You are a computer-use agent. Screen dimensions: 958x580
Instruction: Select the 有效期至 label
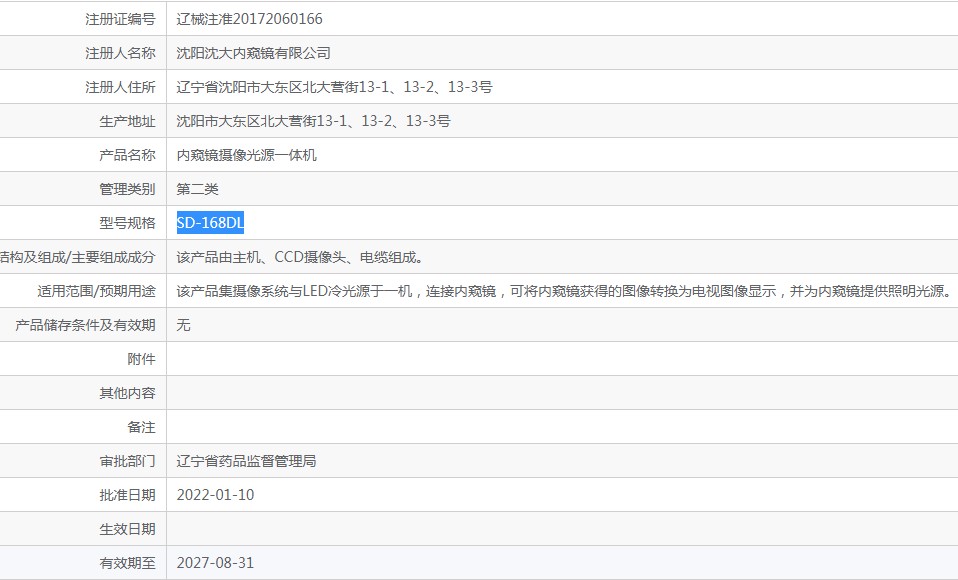click(x=127, y=563)
